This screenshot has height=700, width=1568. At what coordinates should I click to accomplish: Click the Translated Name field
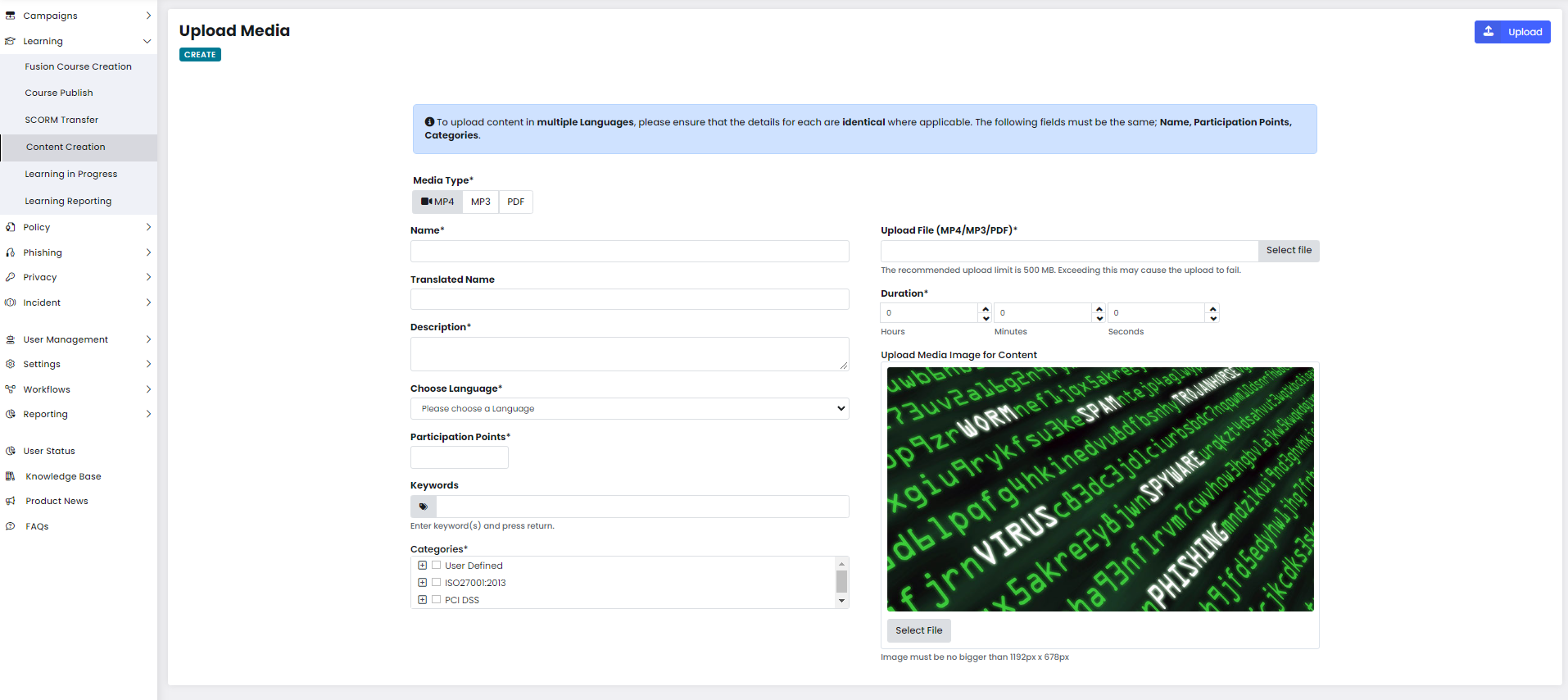(629, 299)
